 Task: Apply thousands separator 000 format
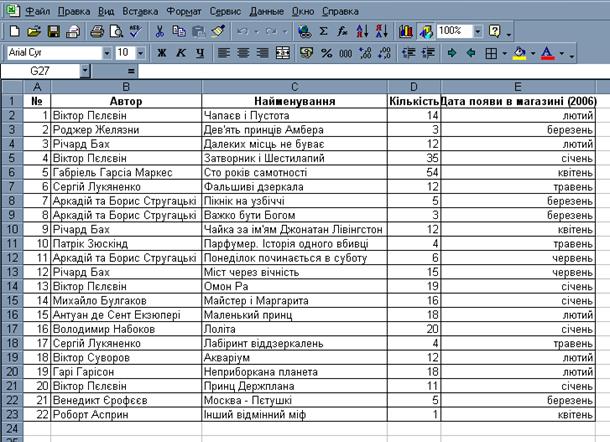(x=345, y=53)
